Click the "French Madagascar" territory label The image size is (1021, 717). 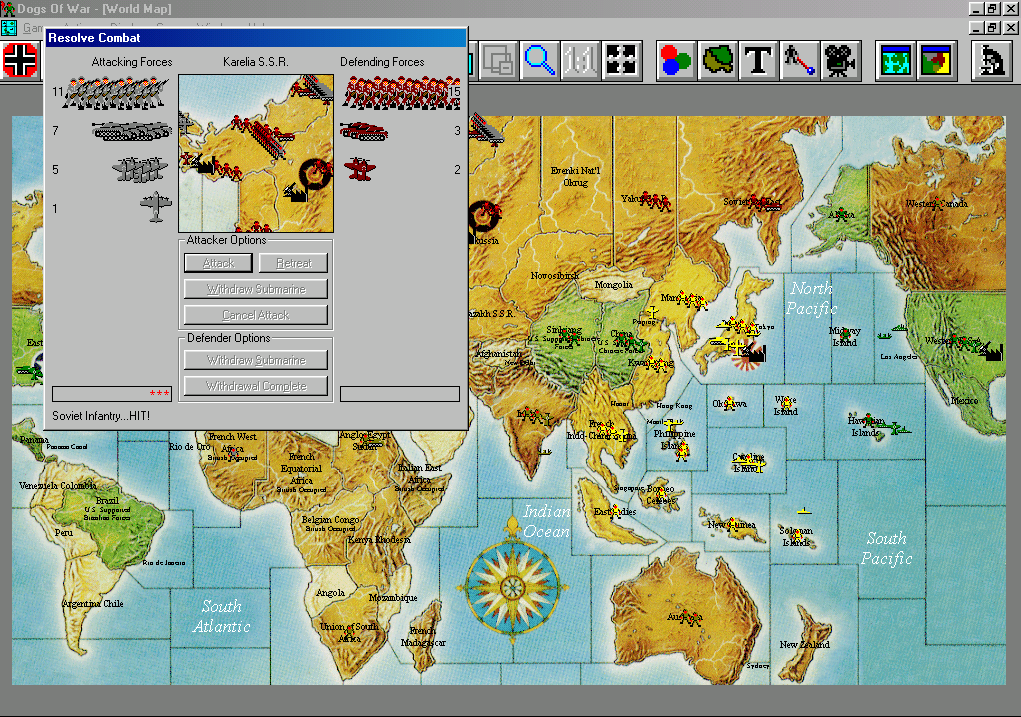point(423,636)
